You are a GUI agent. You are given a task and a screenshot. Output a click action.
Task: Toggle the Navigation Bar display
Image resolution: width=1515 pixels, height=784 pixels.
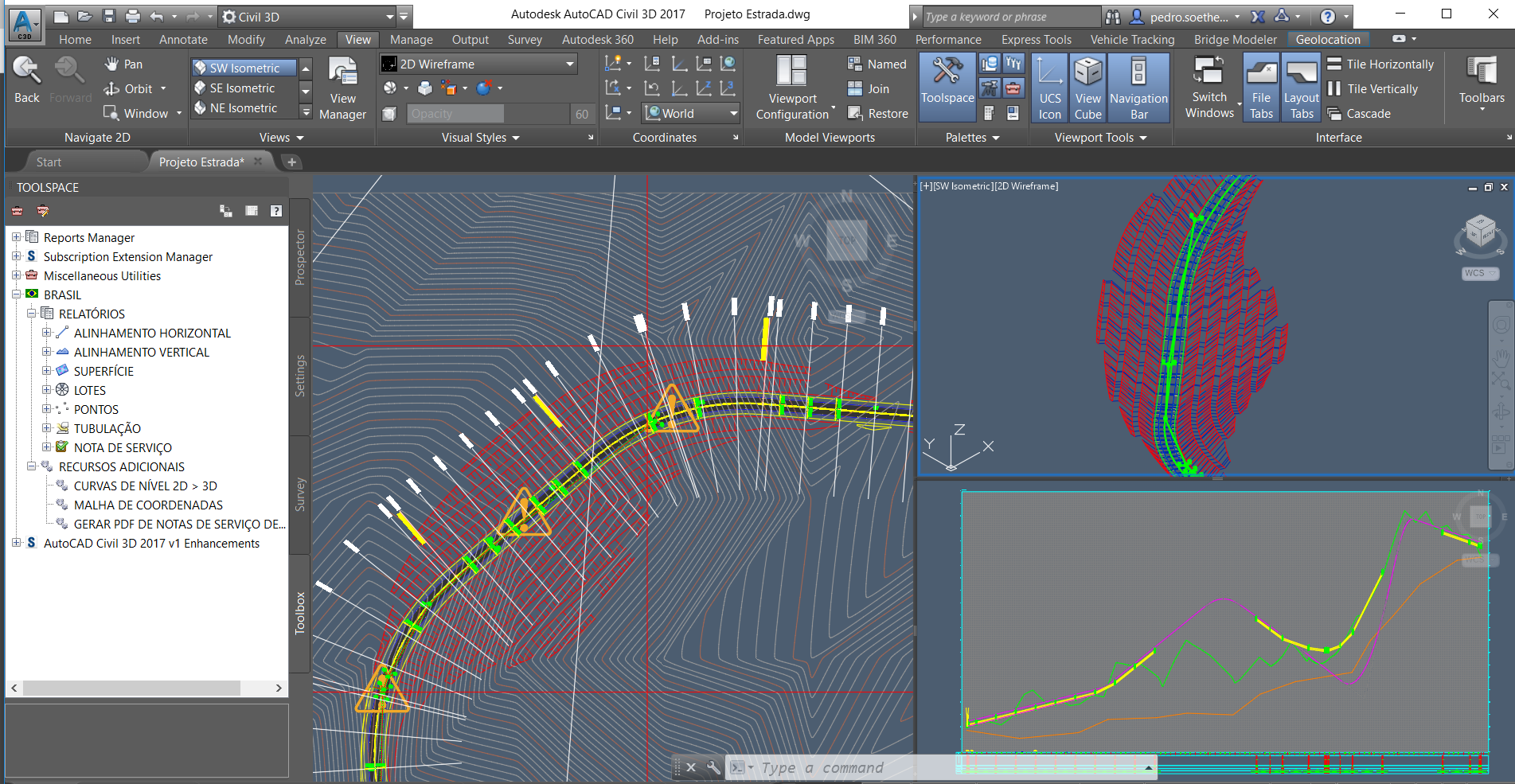click(x=1138, y=88)
